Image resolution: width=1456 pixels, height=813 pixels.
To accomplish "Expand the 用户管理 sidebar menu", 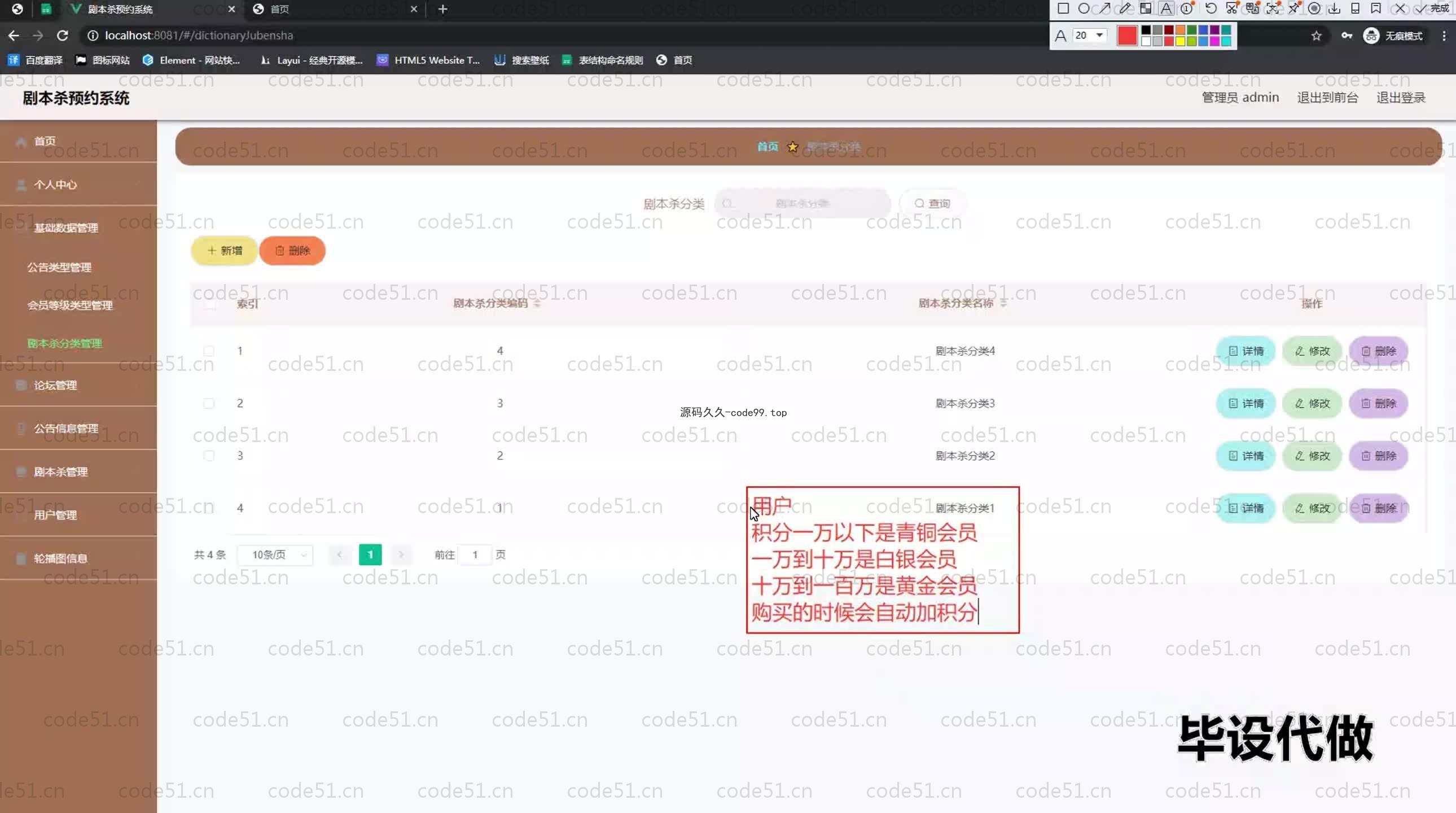I will [78, 515].
